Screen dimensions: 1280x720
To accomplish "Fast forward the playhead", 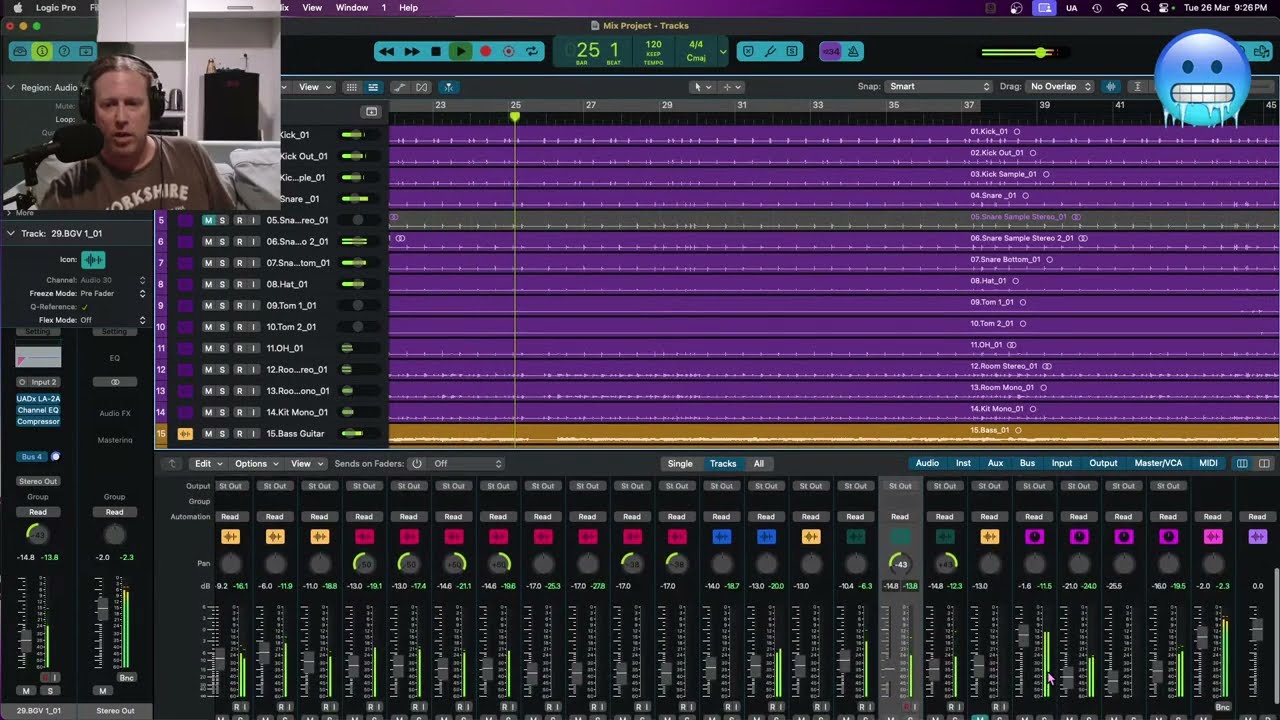I will [x=411, y=51].
